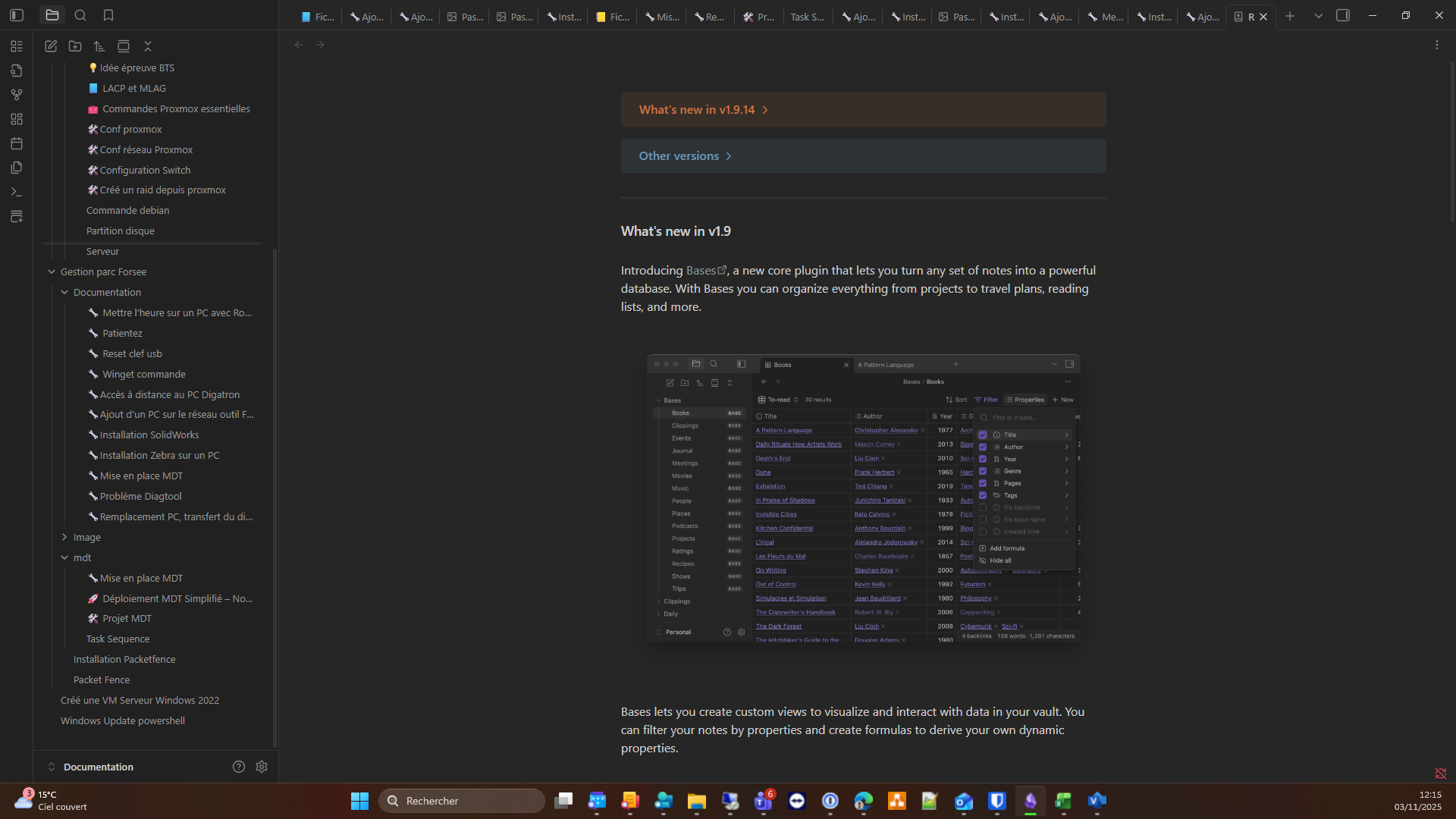Create a new folder in the explorer
Viewport: 1456px width, 819px height.
(75, 46)
